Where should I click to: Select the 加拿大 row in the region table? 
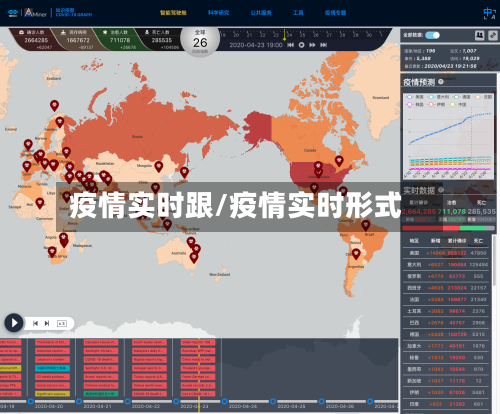[x=446, y=346]
